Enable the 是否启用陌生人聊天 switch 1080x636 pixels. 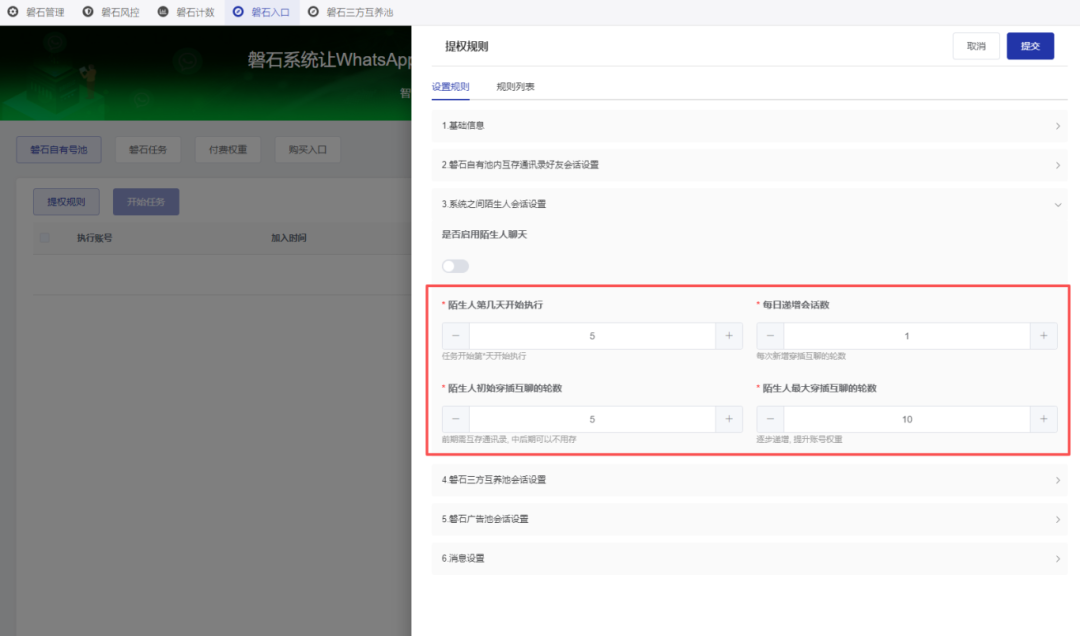pos(455,265)
